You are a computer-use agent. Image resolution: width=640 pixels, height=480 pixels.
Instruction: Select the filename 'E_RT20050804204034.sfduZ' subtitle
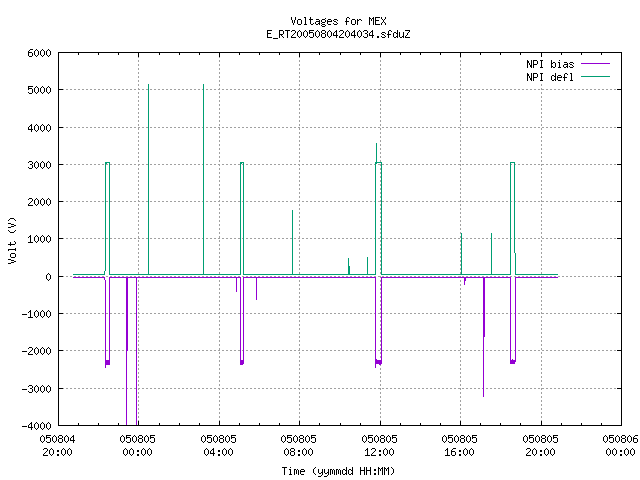point(338,34)
